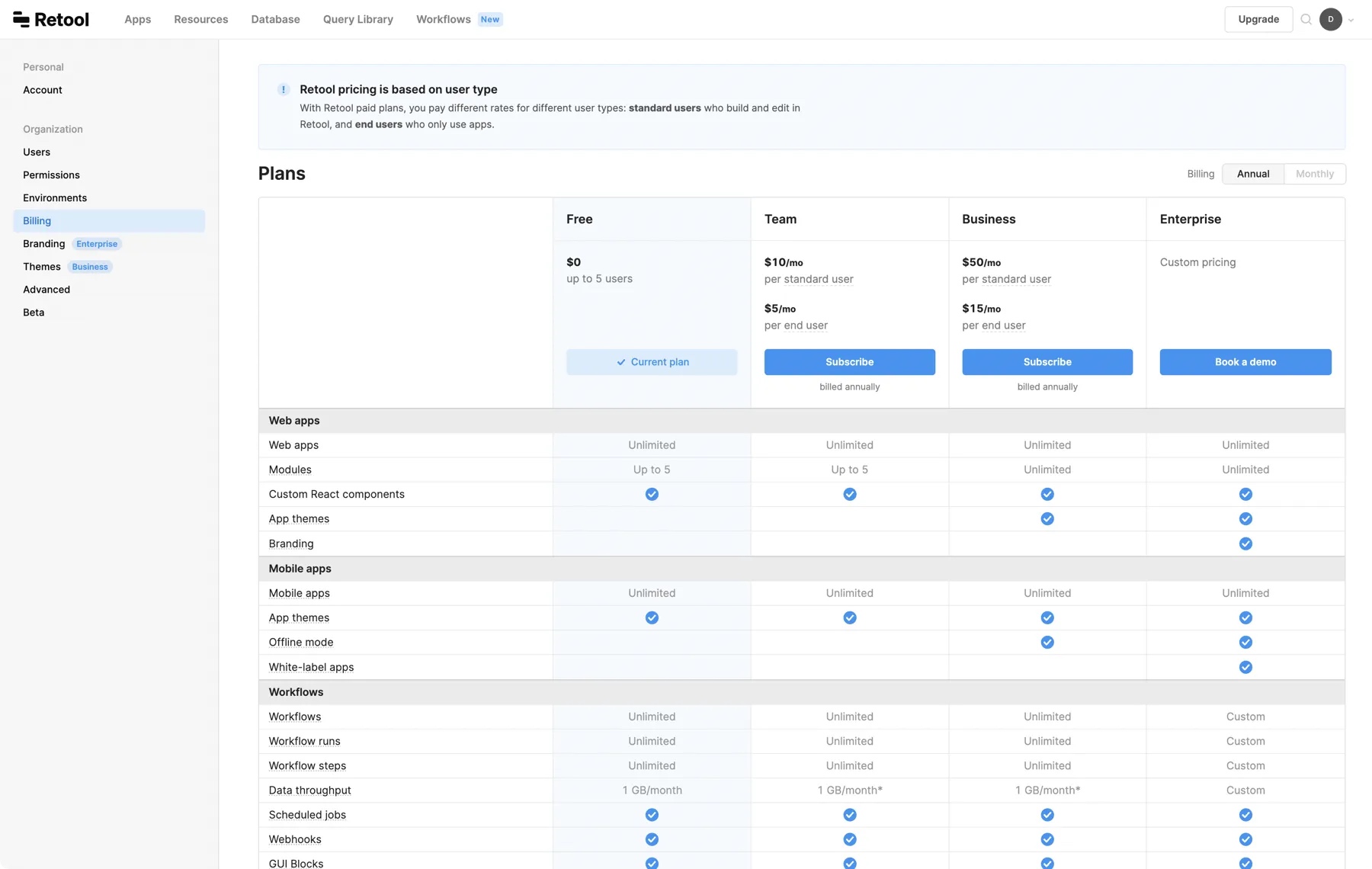
Task: Click the Current plan button
Action: click(652, 362)
